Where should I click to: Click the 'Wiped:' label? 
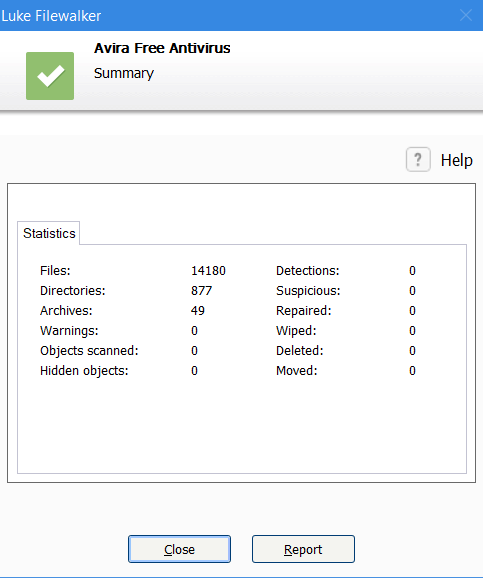(x=296, y=331)
